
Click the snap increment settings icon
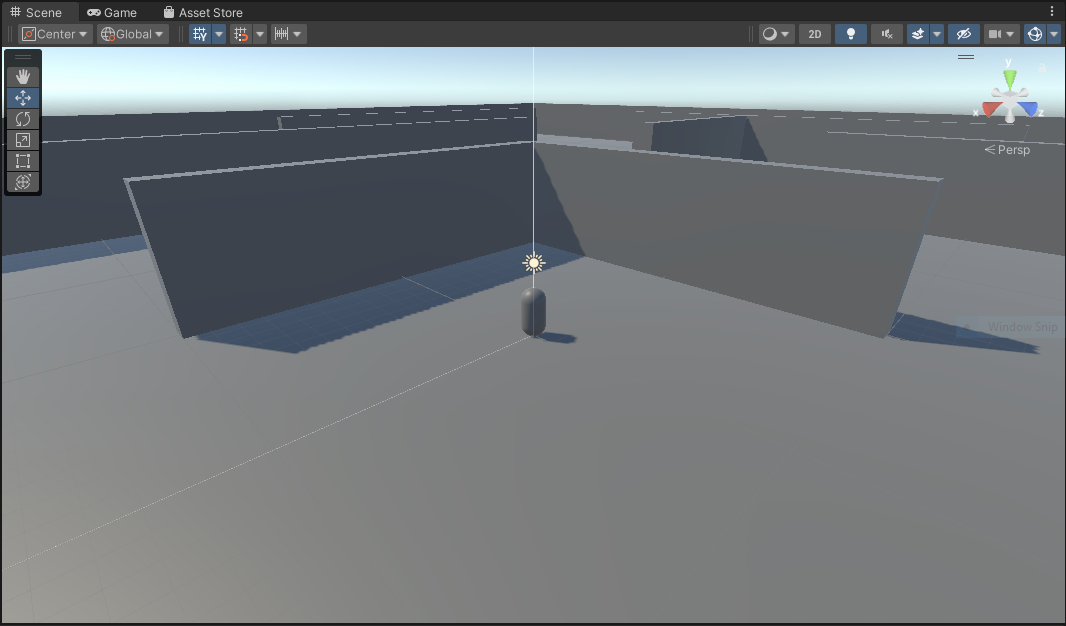283,33
